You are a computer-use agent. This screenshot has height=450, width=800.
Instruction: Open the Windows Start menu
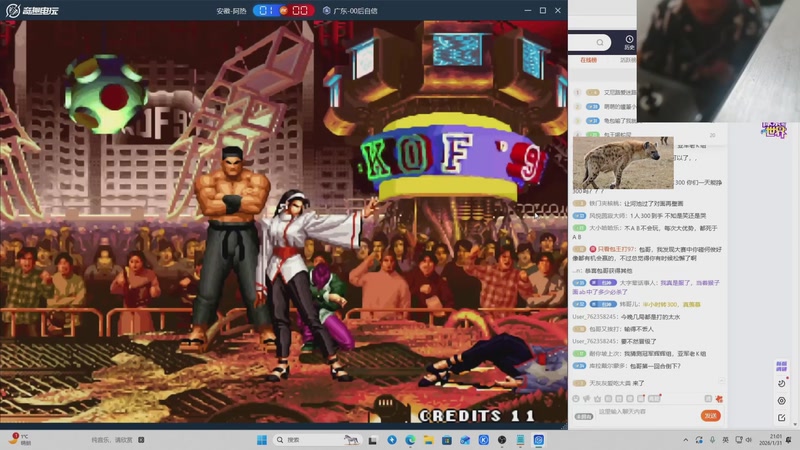tap(262, 440)
